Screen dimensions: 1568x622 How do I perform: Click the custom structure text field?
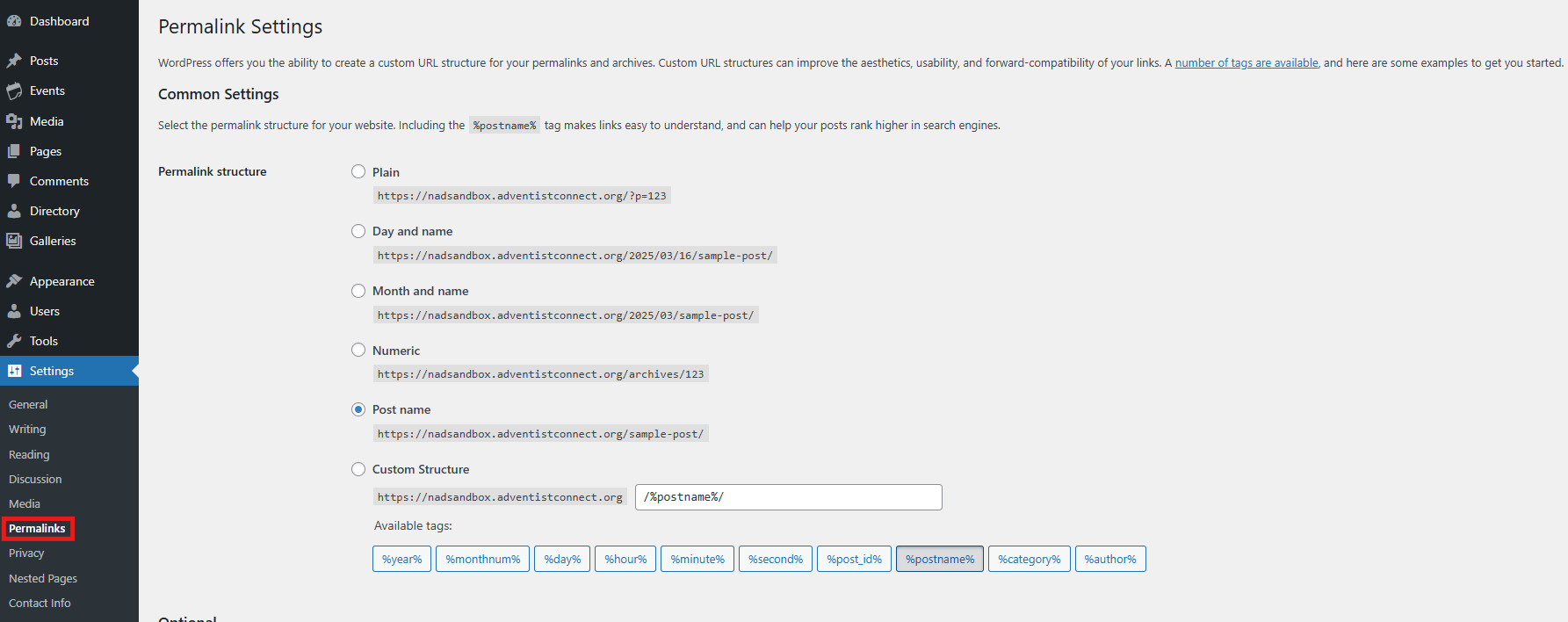[788, 497]
